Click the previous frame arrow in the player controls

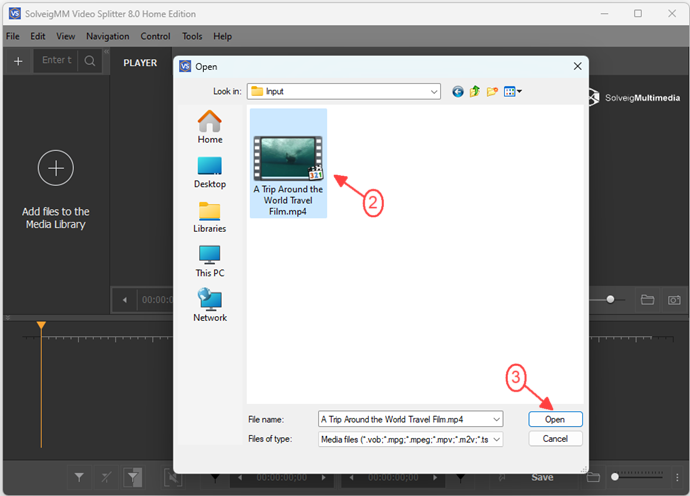point(125,300)
